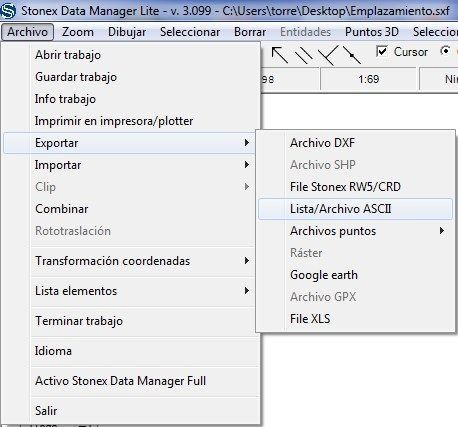Select the perpendicular line tool icon
This screenshot has height=427, width=458.
[x=328, y=55]
